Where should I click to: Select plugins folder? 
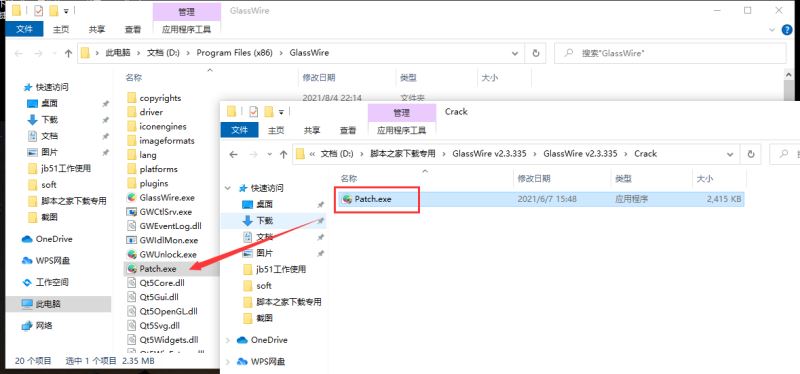click(x=154, y=184)
